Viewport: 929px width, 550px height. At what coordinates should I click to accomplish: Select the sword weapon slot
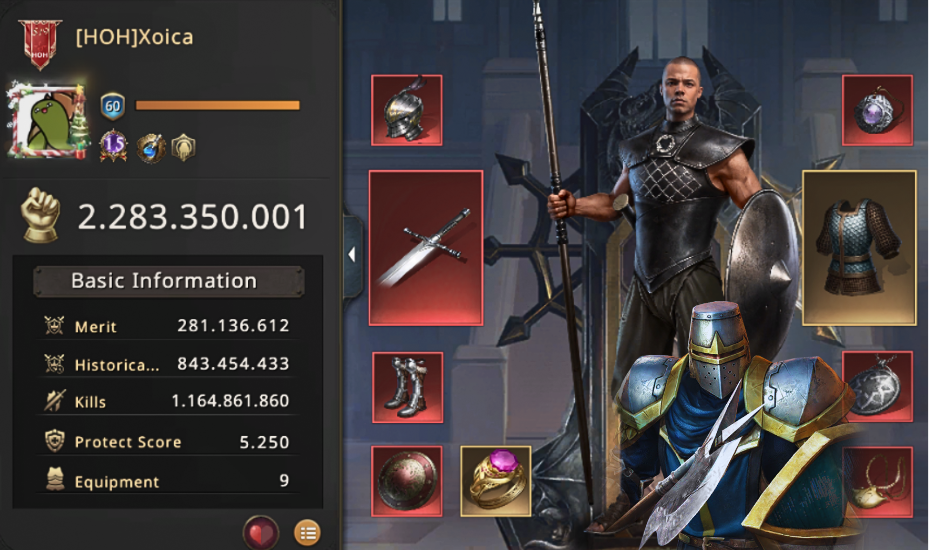425,248
